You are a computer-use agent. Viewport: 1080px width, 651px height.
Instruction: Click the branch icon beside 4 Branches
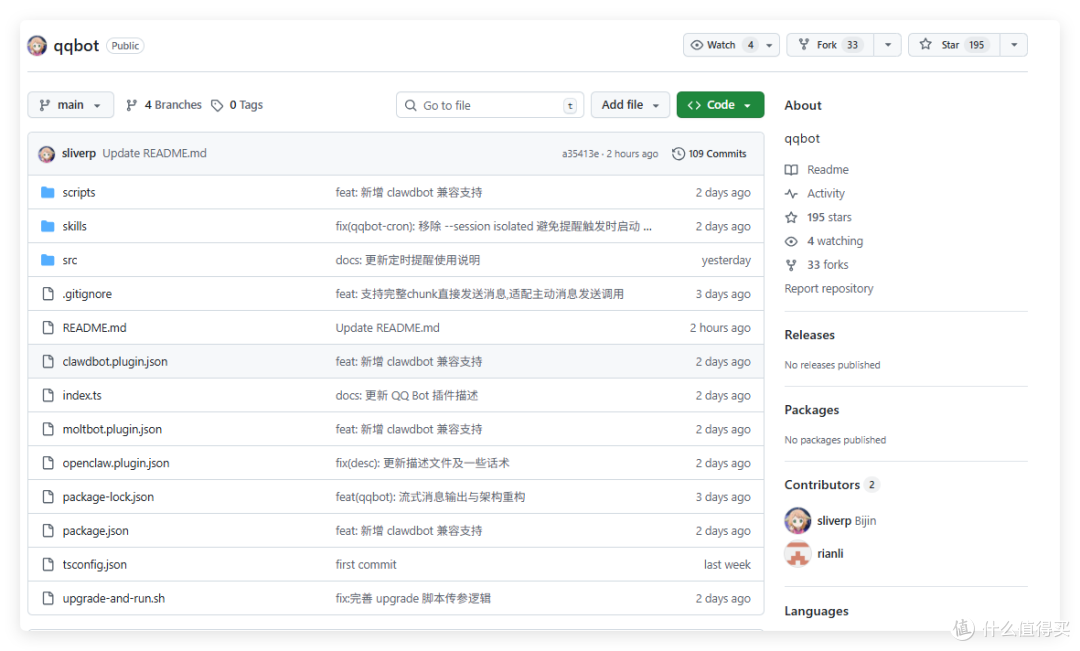(x=132, y=105)
